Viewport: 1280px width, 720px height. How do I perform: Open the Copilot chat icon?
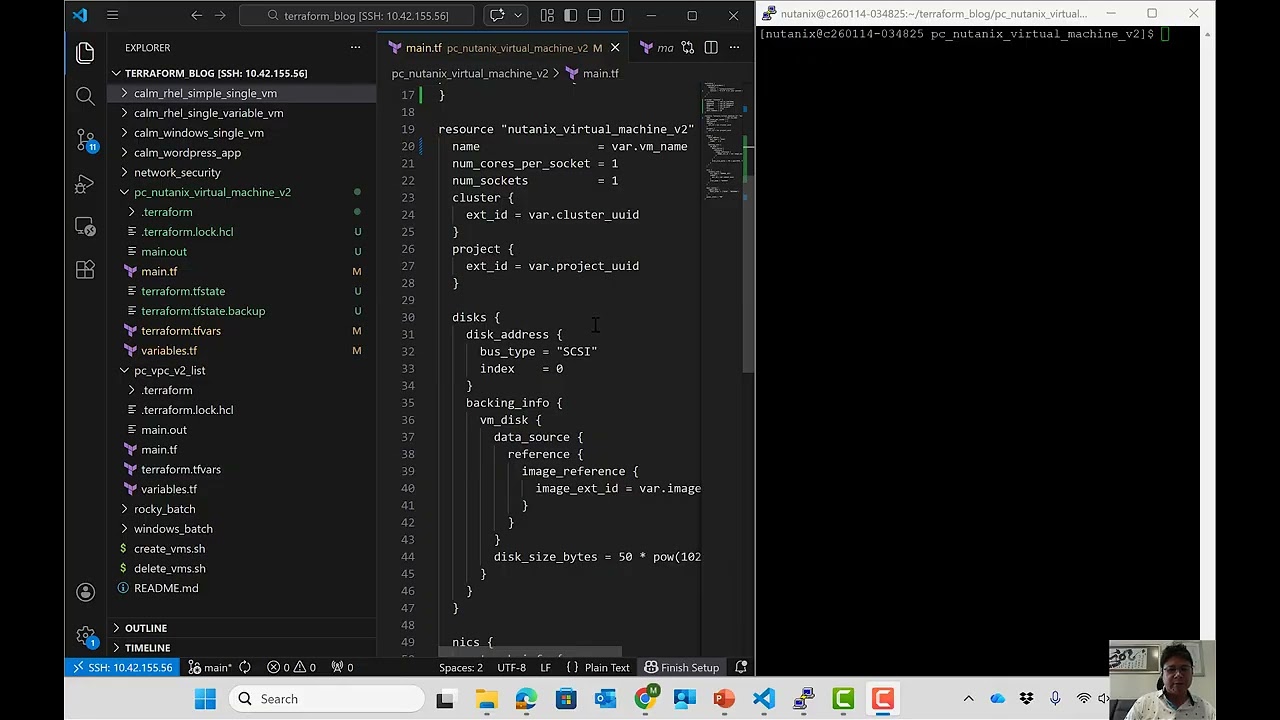pyautogui.click(x=497, y=15)
